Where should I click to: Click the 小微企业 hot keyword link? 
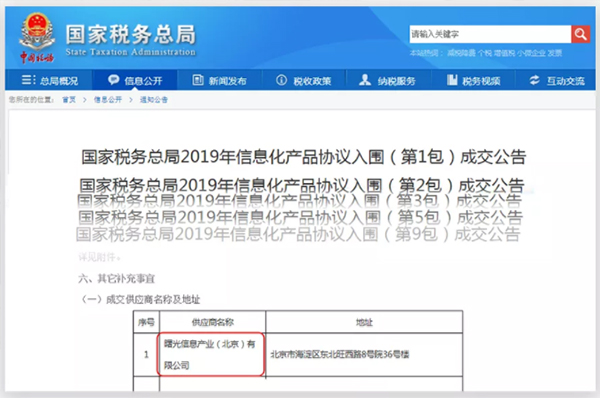pos(532,53)
